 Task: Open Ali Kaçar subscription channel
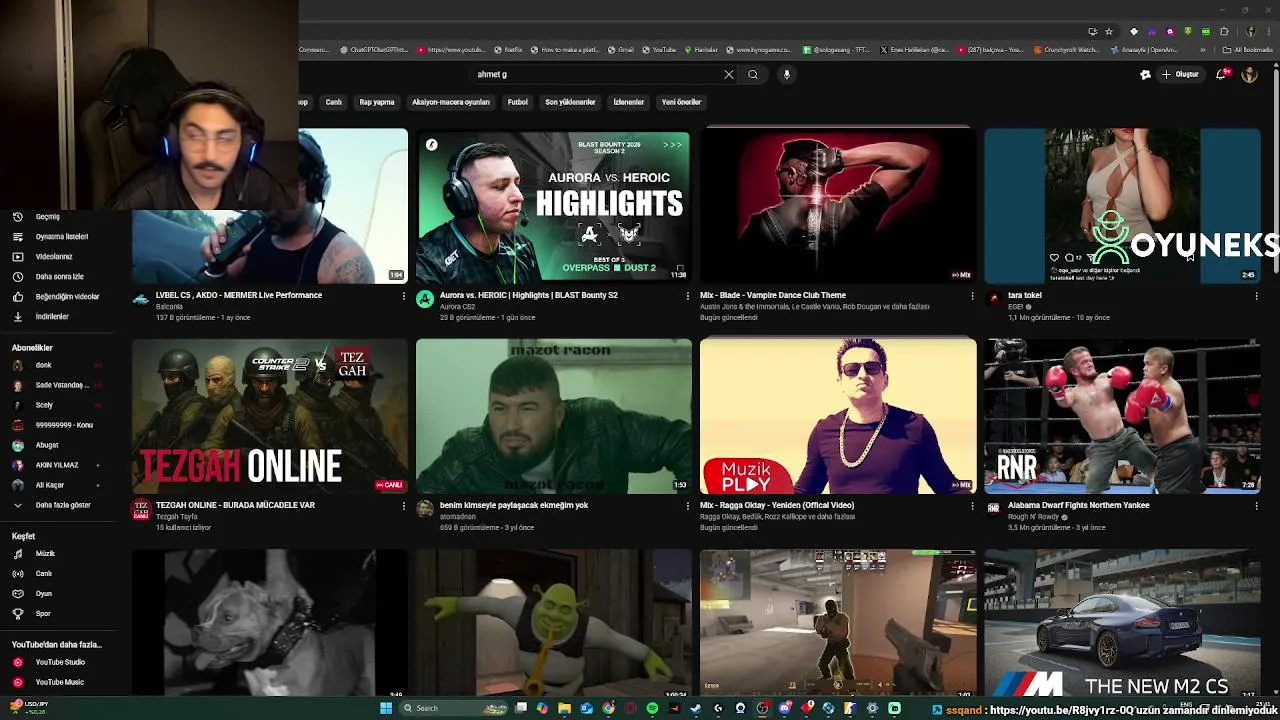click(x=49, y=485)
